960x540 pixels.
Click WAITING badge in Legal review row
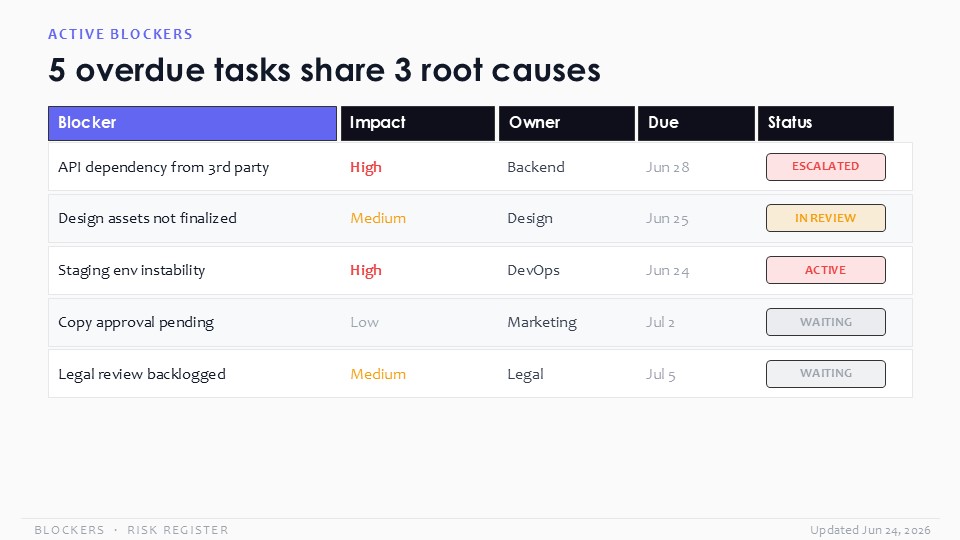pos(826,373)
